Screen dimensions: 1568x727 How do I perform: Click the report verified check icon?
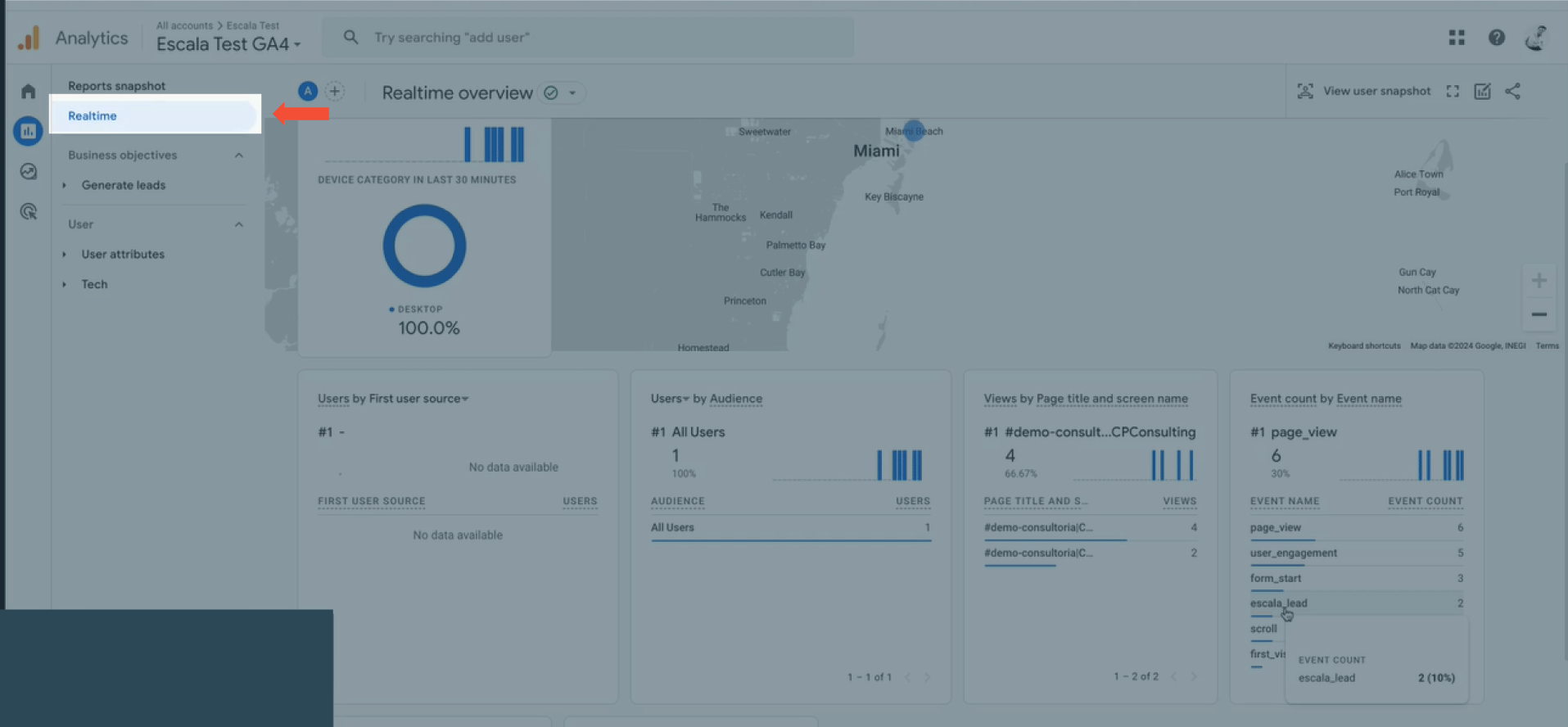coord(551,93)
